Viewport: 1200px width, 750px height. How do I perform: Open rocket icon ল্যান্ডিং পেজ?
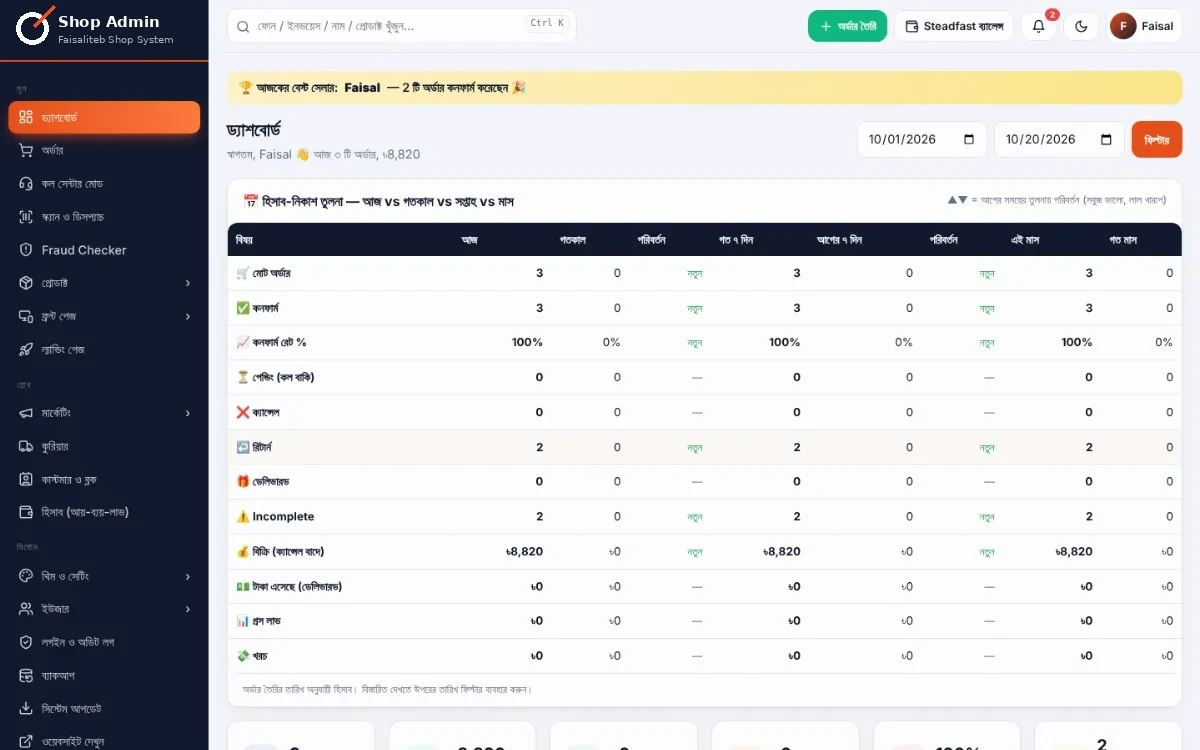coord(26,349)
